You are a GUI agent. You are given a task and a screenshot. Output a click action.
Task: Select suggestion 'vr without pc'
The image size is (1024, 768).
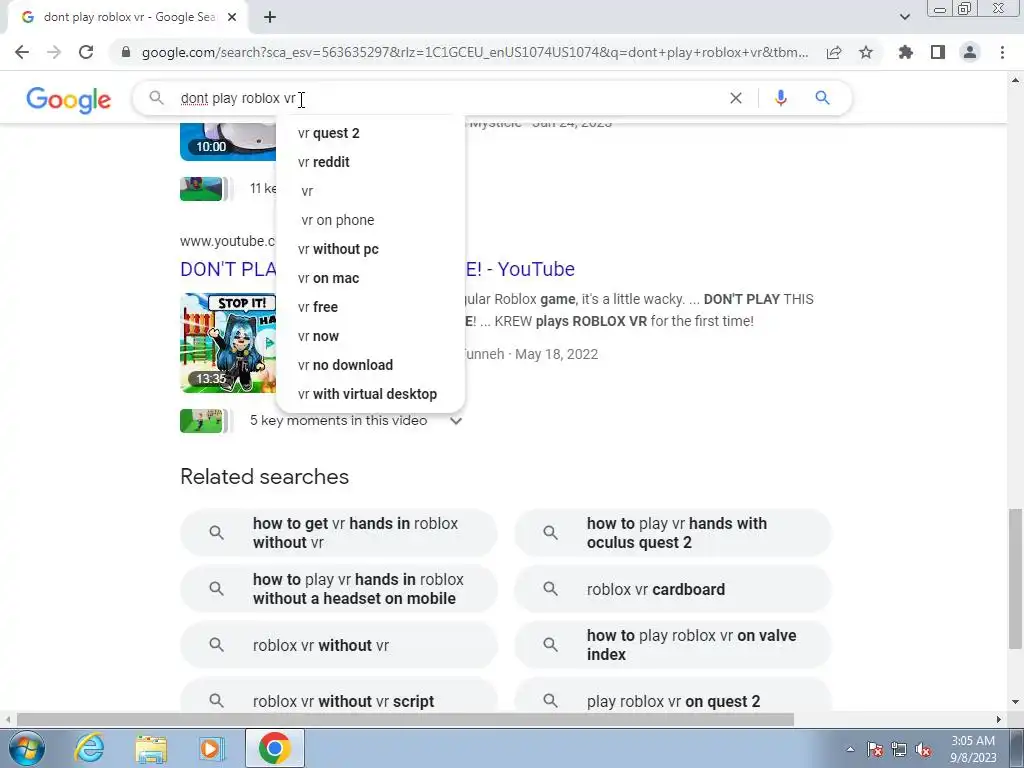point(370,249)
